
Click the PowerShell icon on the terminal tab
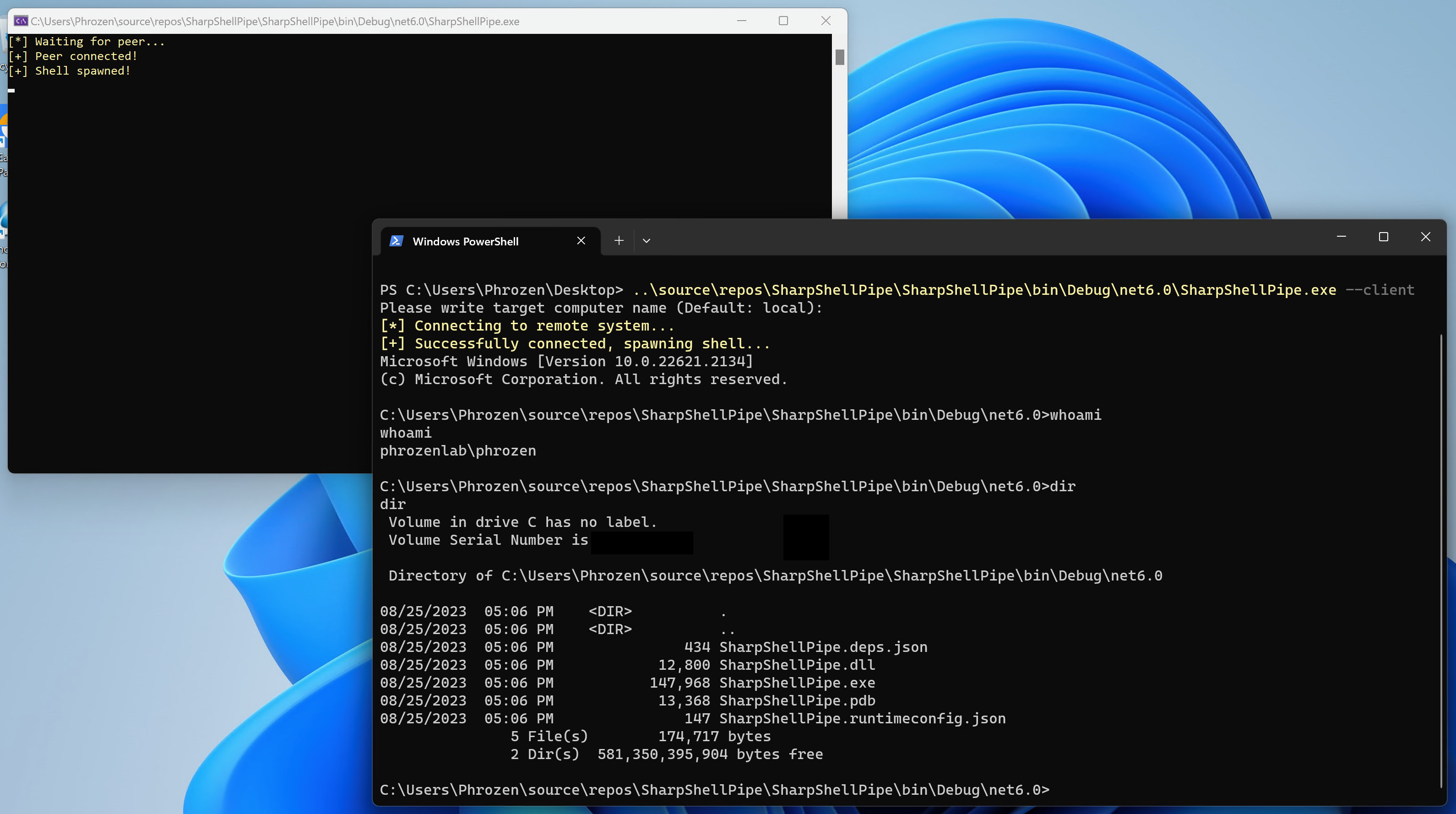[x=397, y=241]
